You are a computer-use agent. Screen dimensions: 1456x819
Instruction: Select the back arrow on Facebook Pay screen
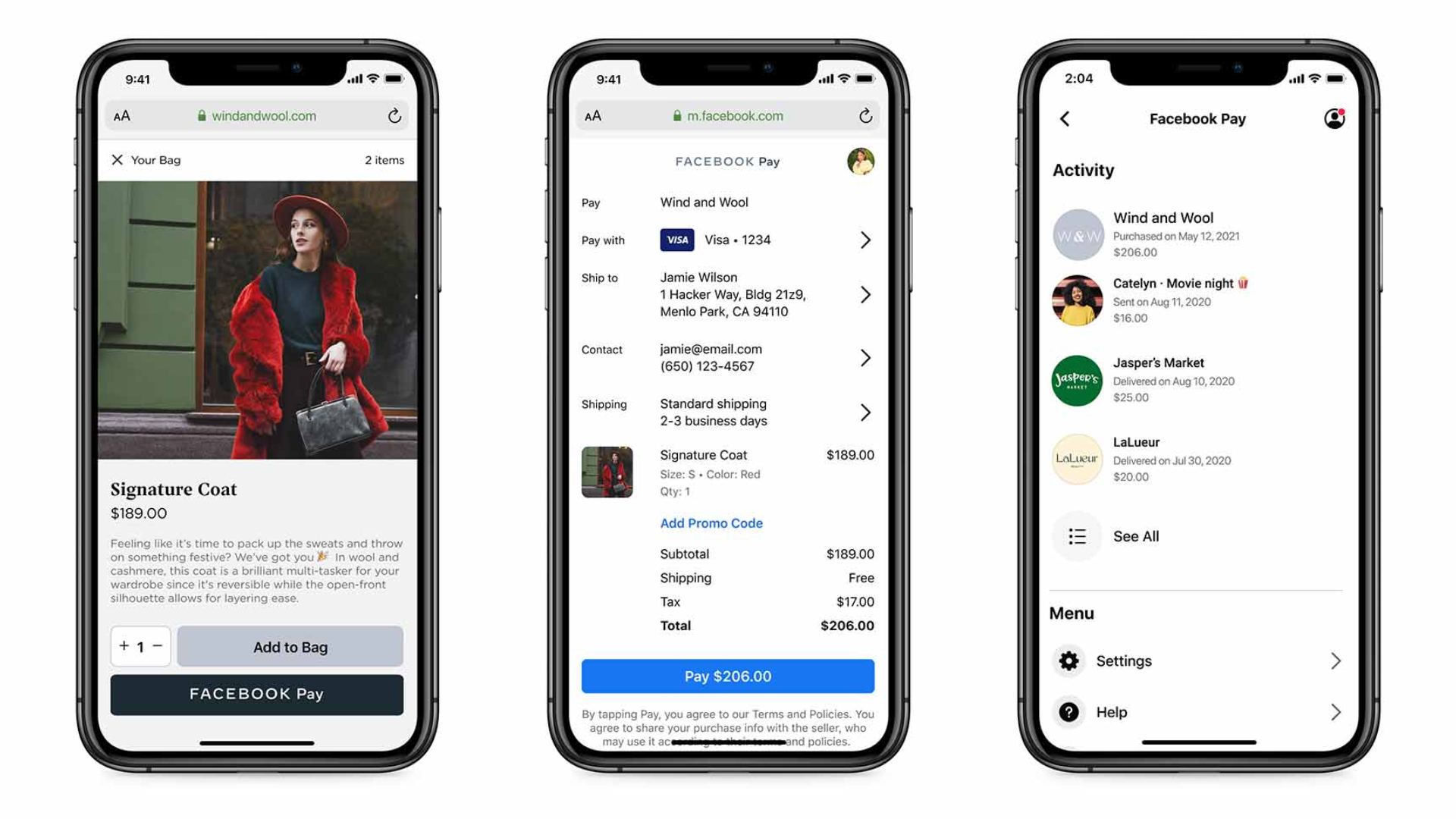click(x=1065, y=119)
